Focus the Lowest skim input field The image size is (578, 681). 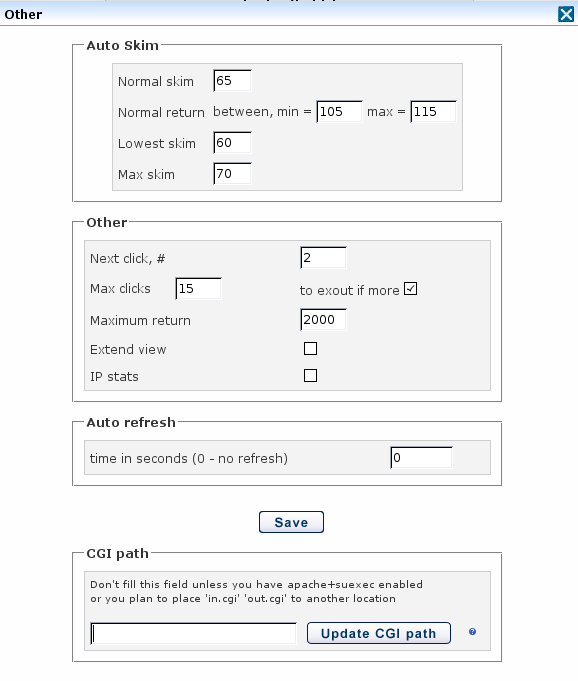click(232, 142)
